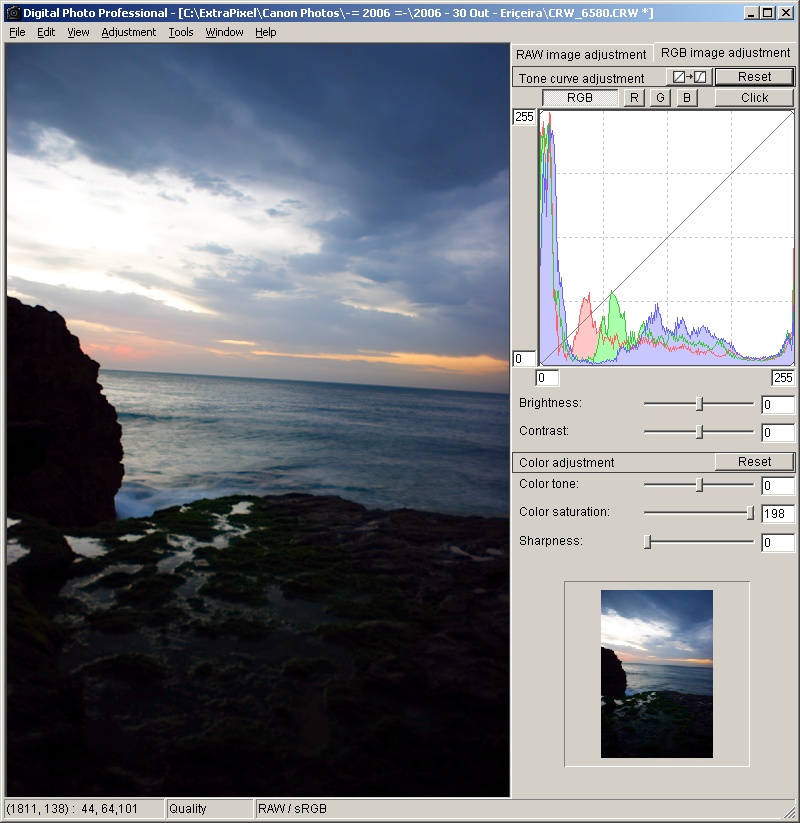
Task: Open the Window menu
Action: tap(224, 33)
